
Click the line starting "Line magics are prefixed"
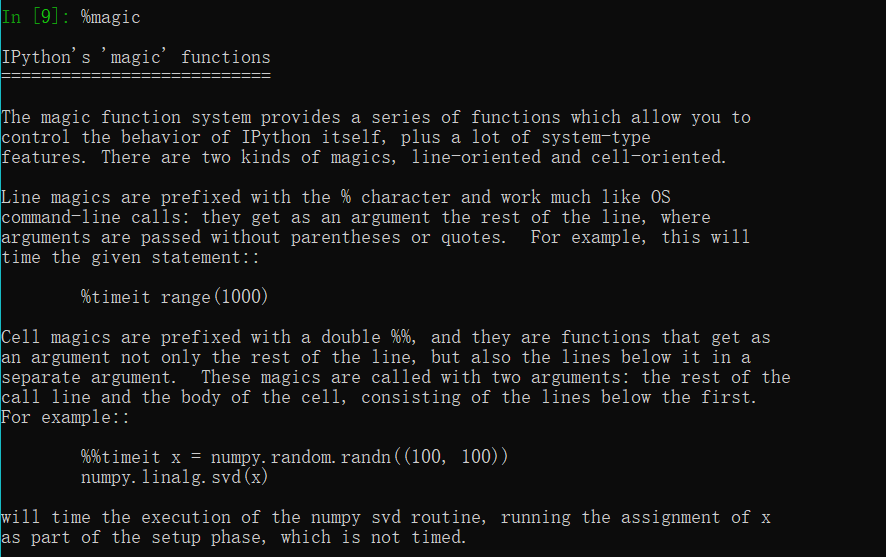(336, 197)
